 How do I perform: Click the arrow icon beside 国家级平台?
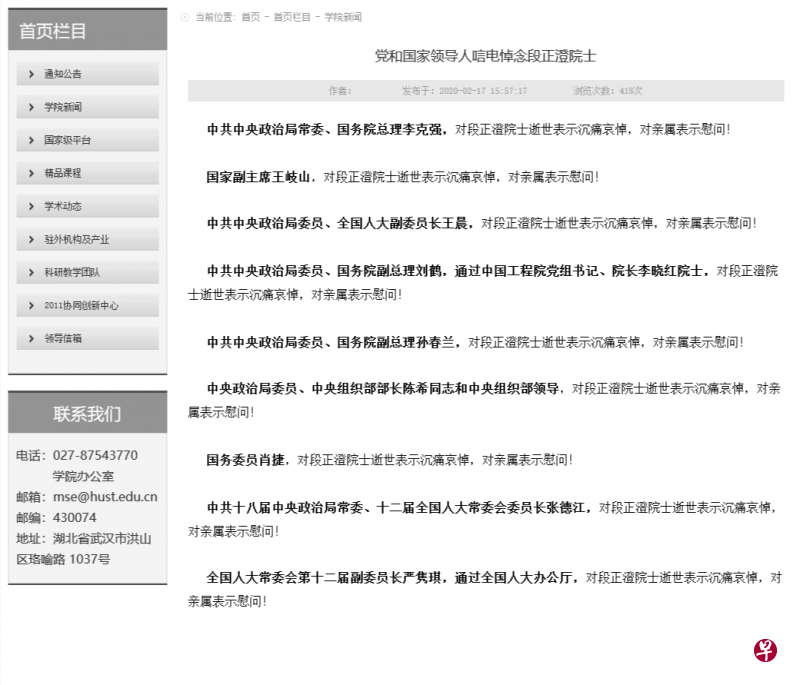pos(32,139)
